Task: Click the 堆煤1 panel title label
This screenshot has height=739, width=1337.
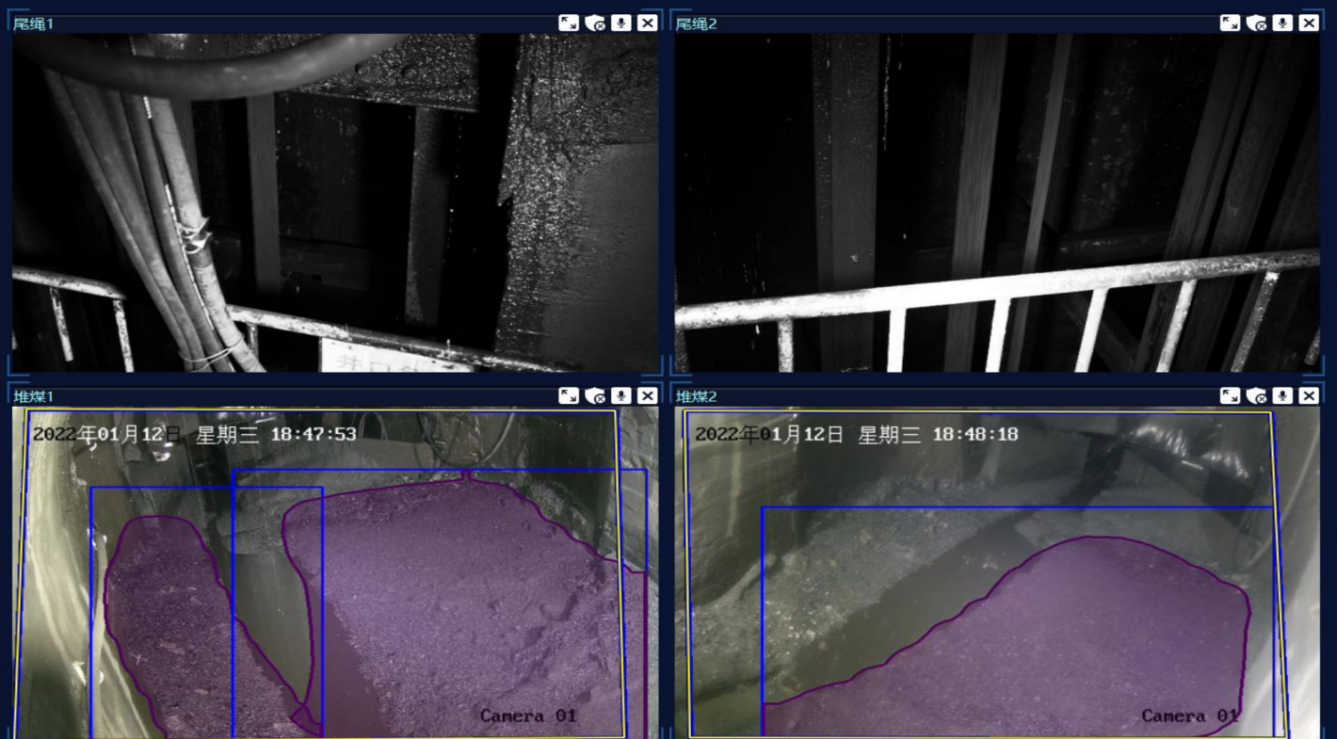Action: [x=33, y=397]
